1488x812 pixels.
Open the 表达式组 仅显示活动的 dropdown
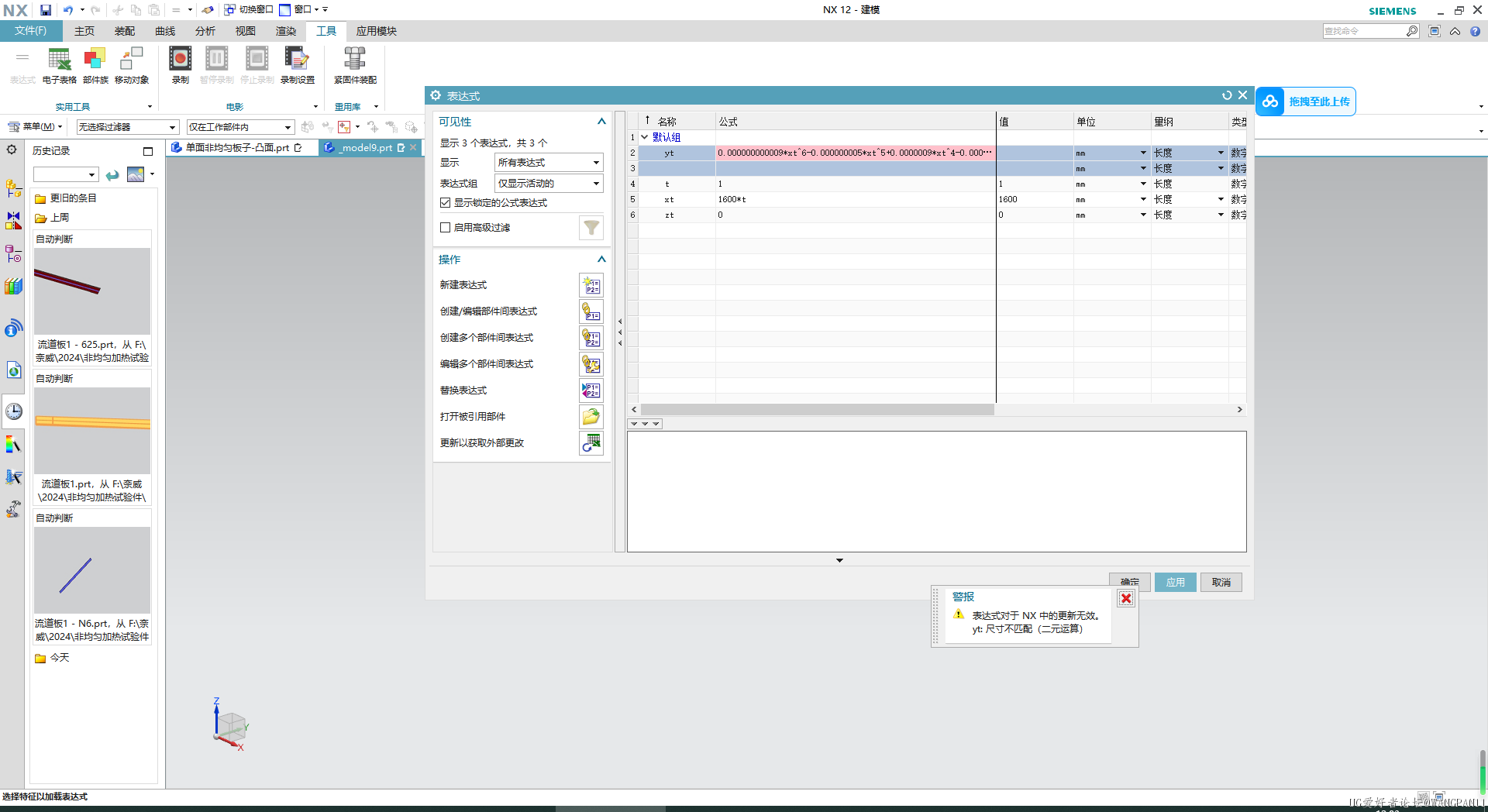coord(549,184)
